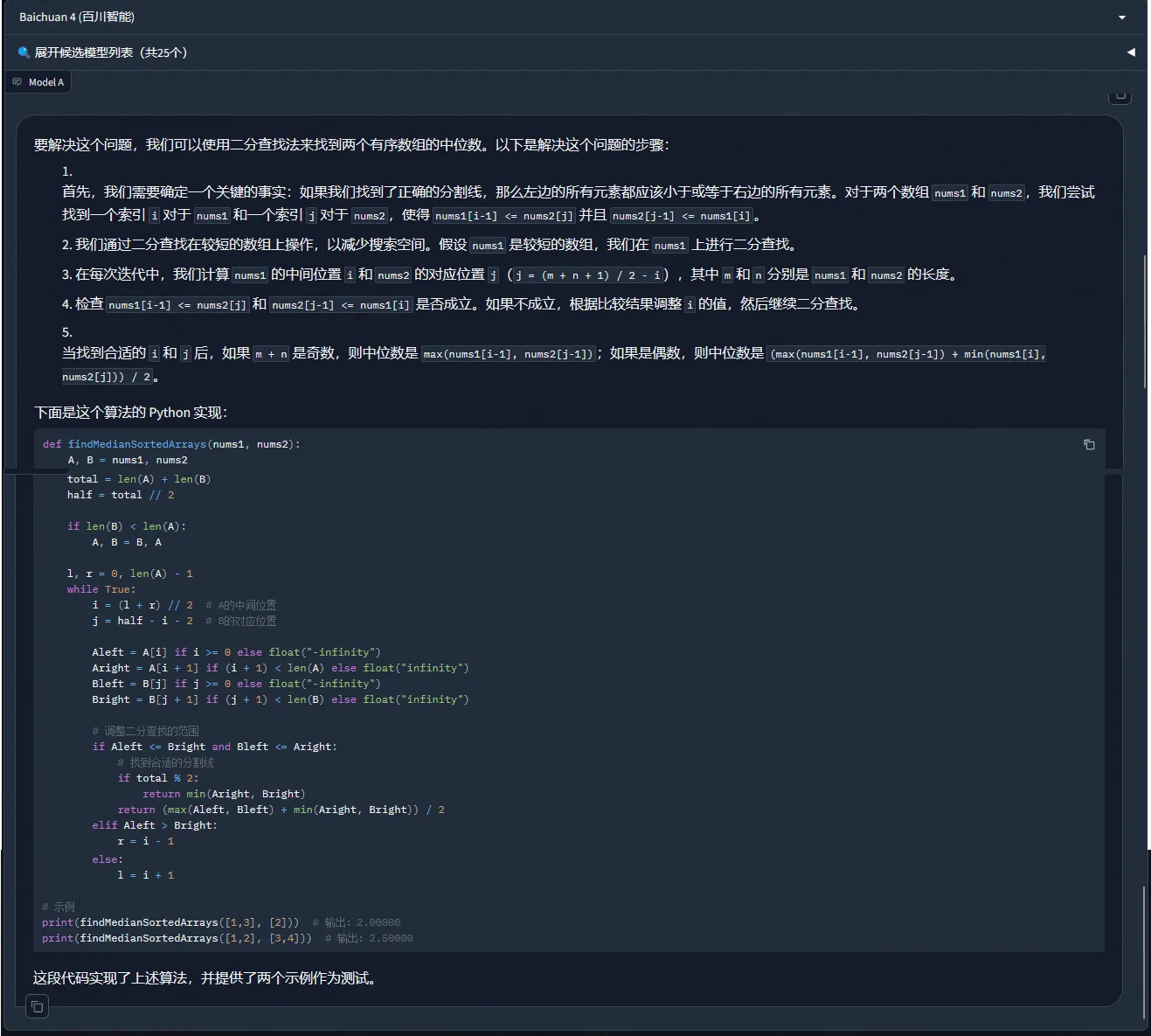This screenshot has height=1036, width=1151.
Task: Click the copy message icon below the response
Action: [x=37, y=1007]
